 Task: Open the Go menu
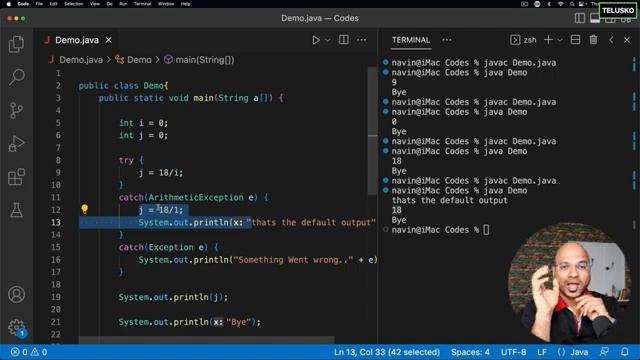(x=109, y=4)
